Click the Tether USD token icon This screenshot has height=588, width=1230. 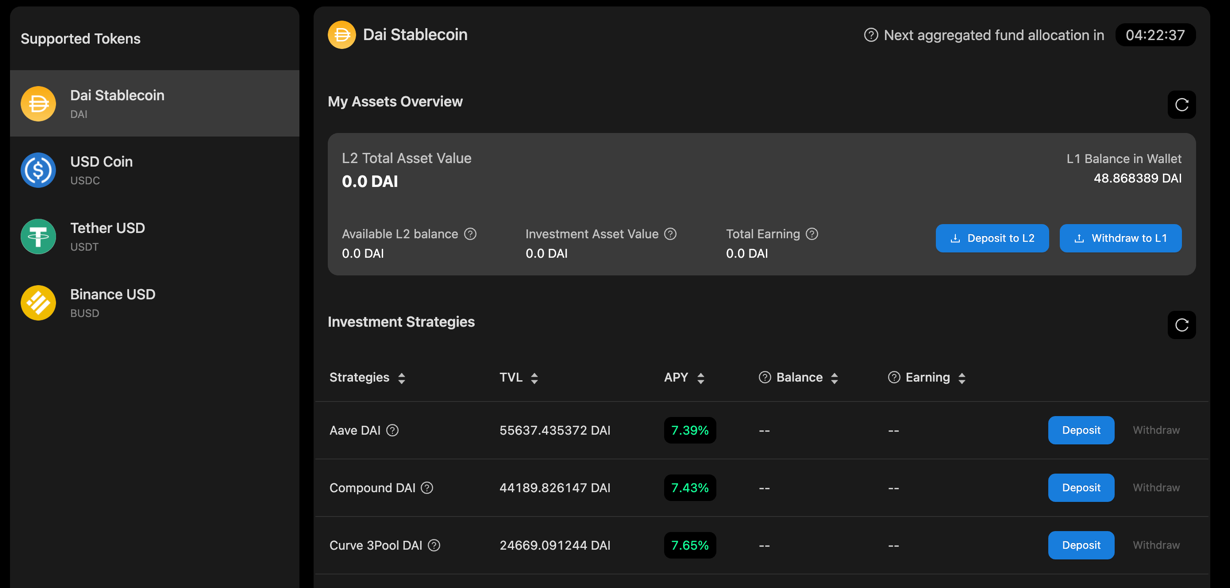click(x=39, y=237)
